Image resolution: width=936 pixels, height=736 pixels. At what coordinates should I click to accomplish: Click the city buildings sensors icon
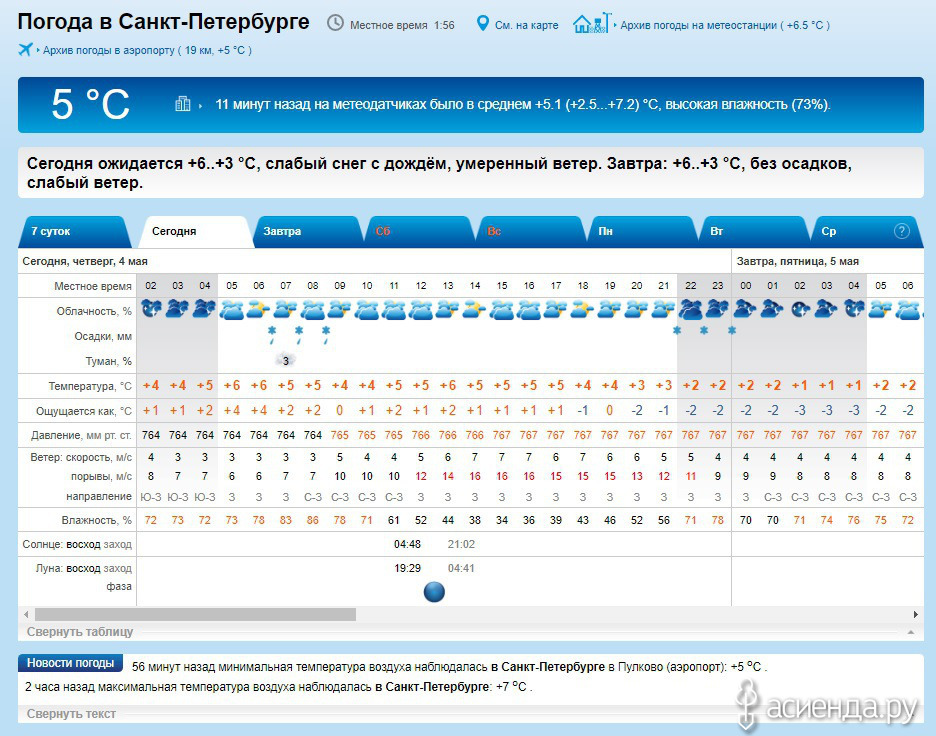tap(183, 104)
